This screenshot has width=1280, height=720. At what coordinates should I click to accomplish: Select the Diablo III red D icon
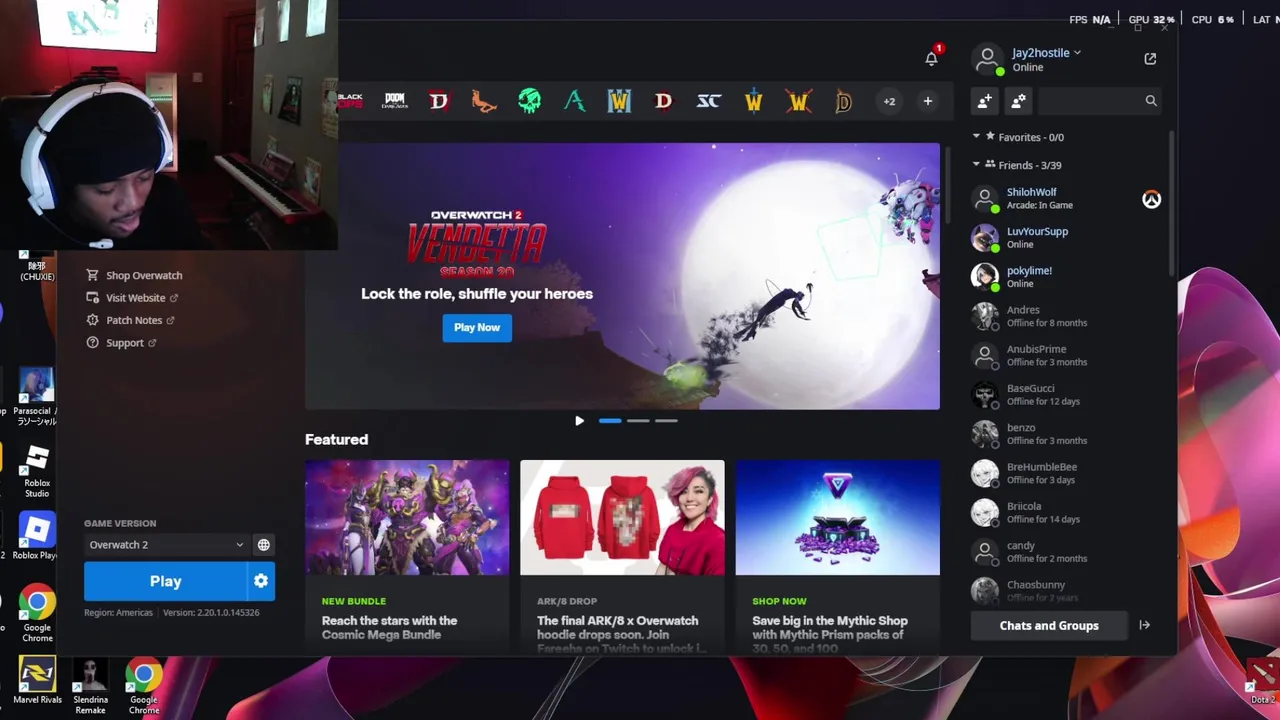(x=664, y=101)
